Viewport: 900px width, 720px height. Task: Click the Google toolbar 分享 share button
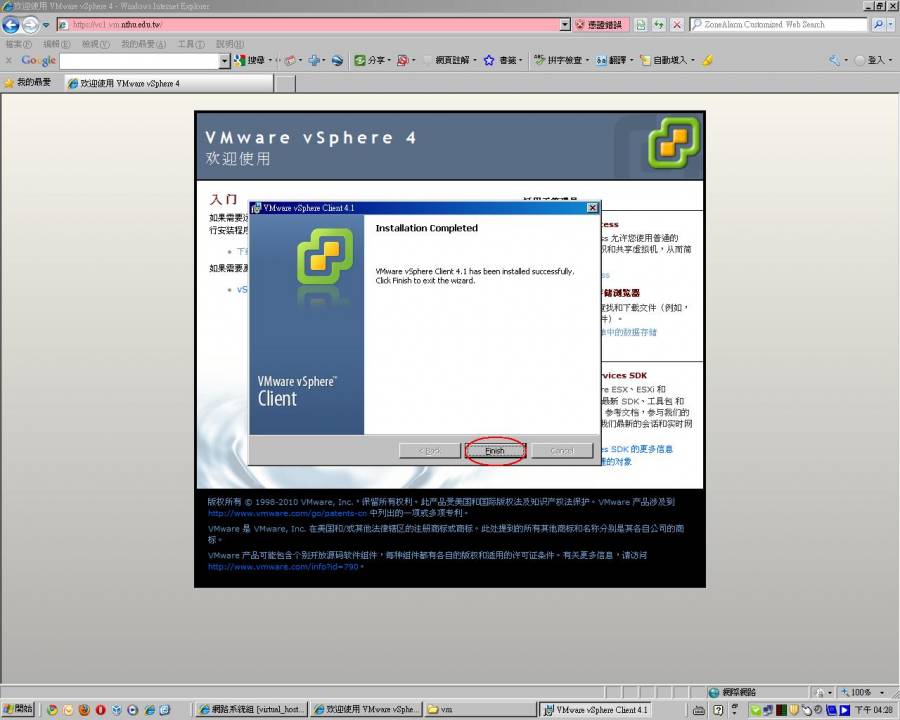(370, 61)
